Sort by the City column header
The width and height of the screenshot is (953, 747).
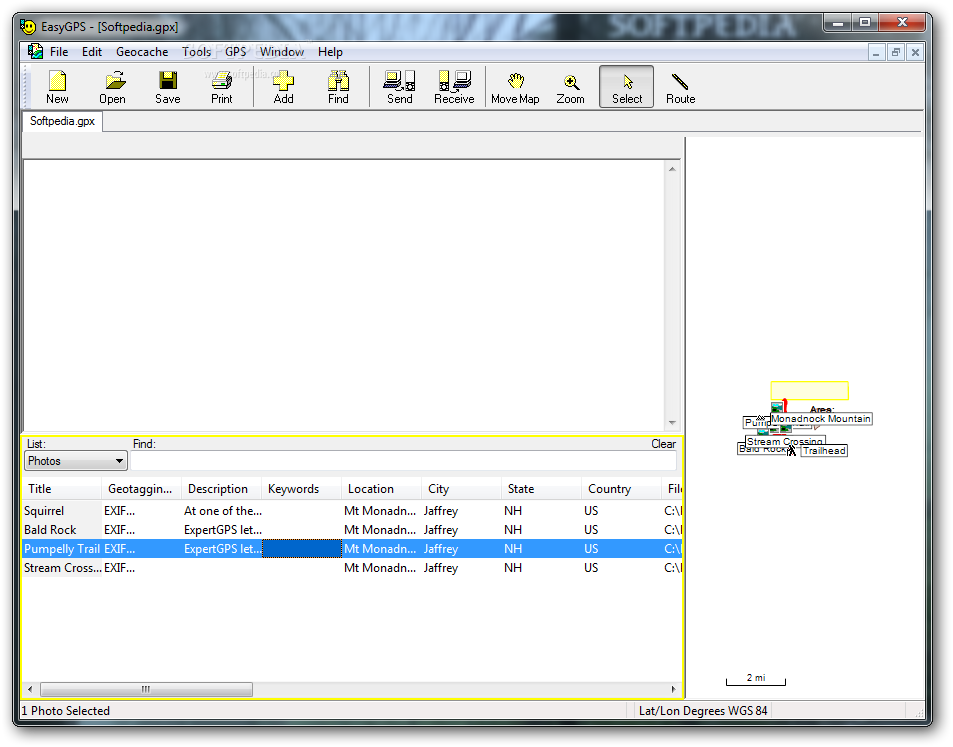pos(461,489)
